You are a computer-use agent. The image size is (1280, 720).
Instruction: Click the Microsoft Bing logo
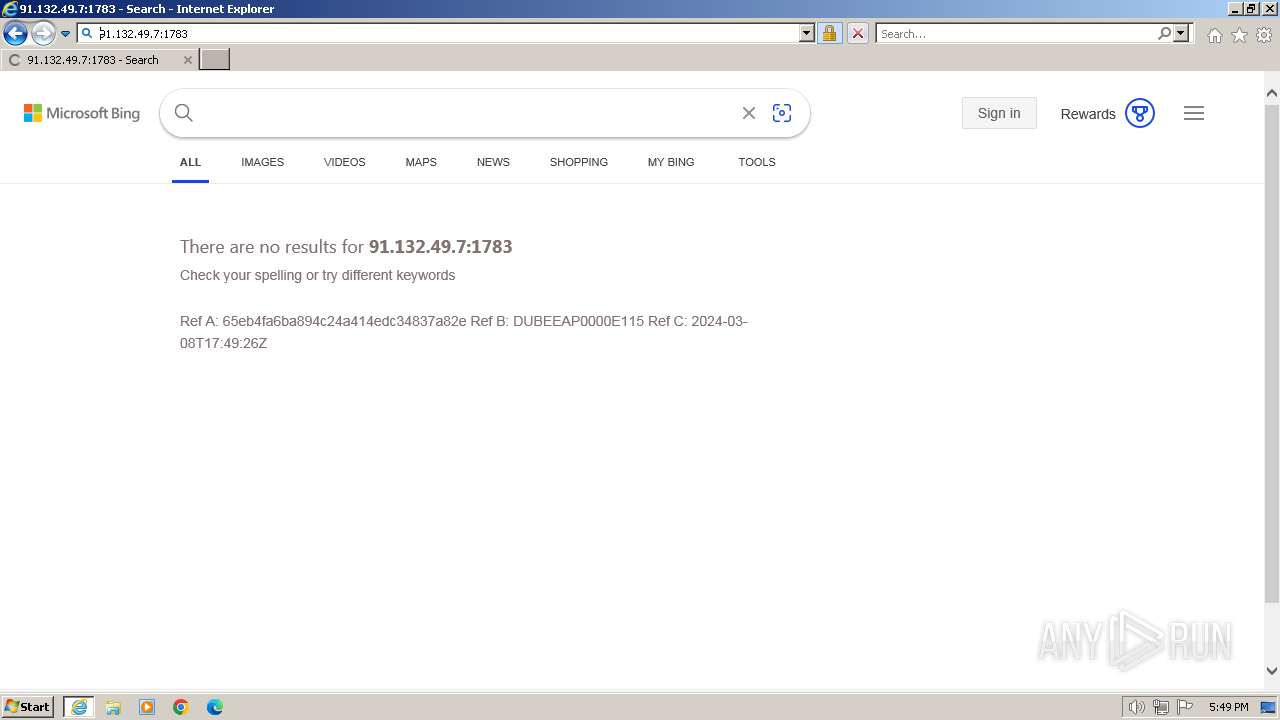pyautogui.click(x=82, y=113)
